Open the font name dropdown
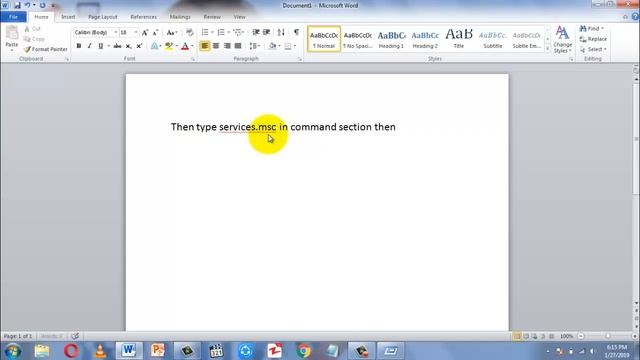Image resolution: width=640 pixels, height=360 pixels. pyautogui.click(x=116, y=32)
